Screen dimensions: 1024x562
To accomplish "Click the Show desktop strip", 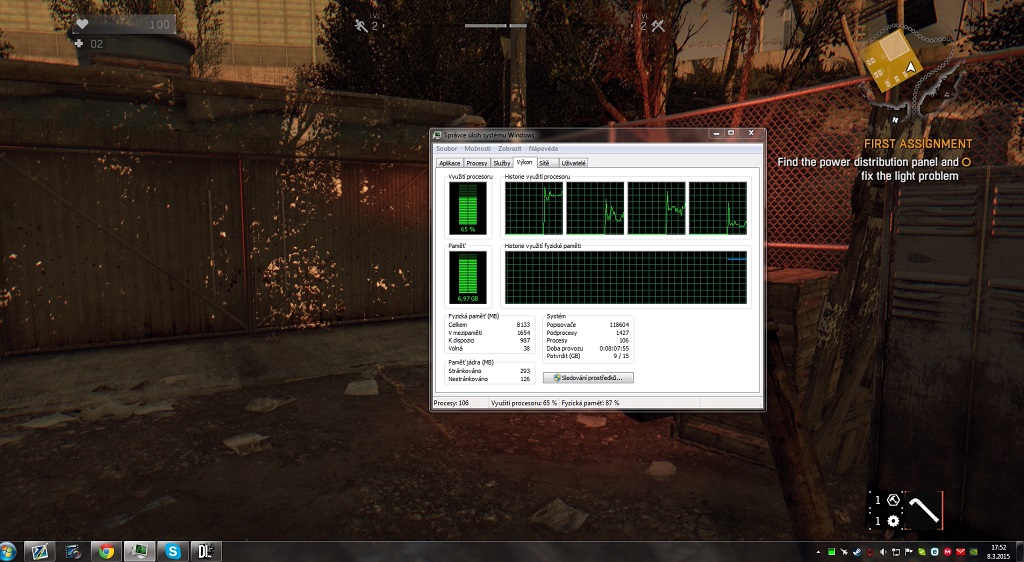I will 1019,552.
